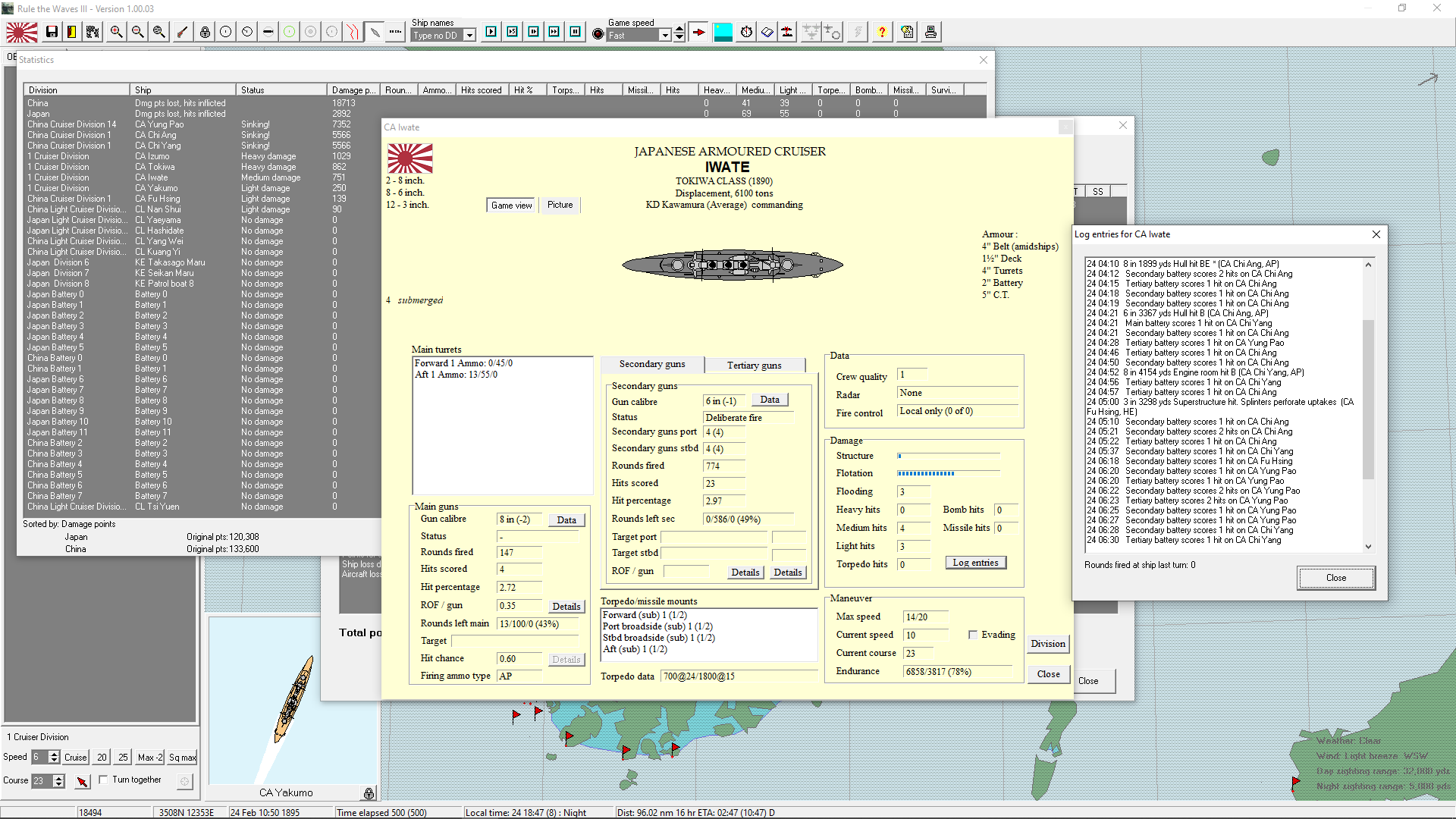The height and width of the screenshot is (819, 1456).
Task: Open settings with the gears icon
Action: pos(93,32)
